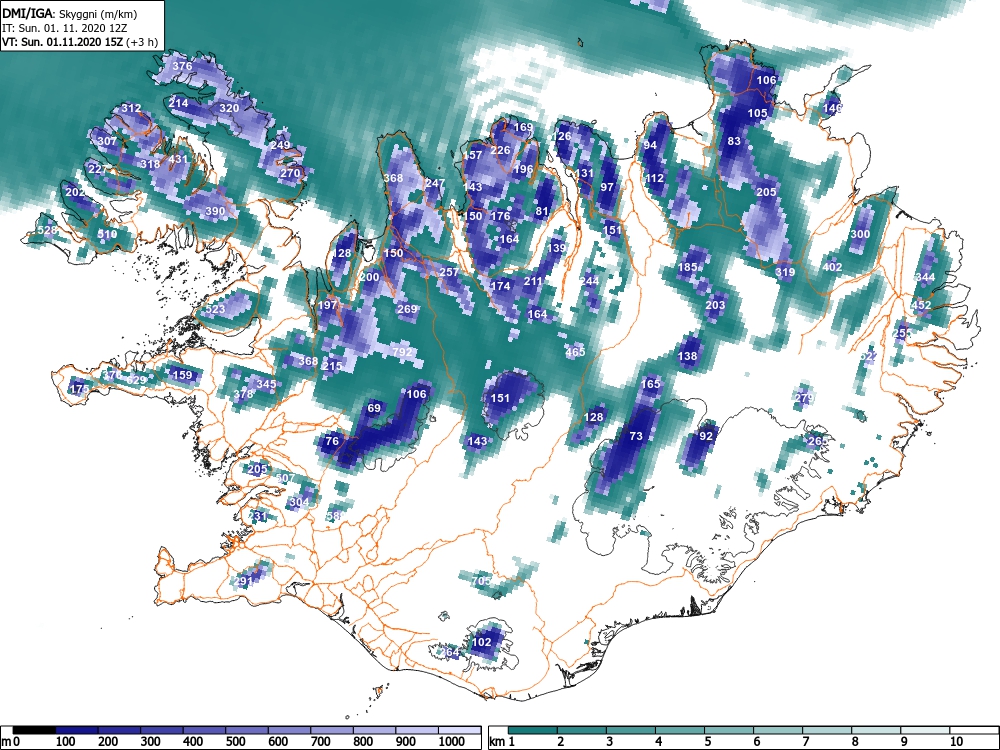Screen dimensions: 1000x750
Task: Click the visibility value 159
Action: (x=182, y=375)
